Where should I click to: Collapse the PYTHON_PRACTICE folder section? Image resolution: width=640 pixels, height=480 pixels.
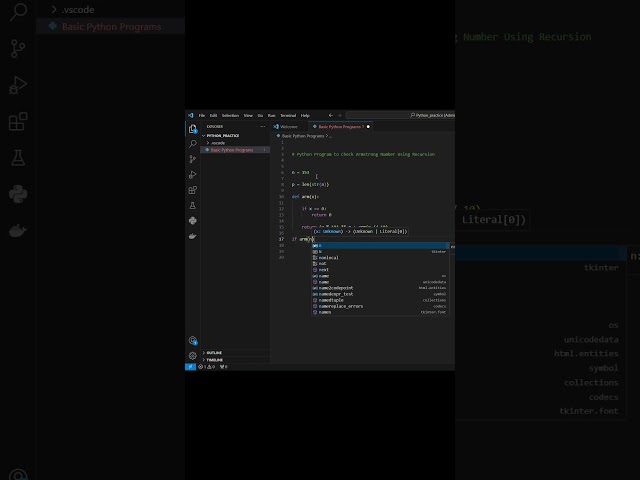pyautogui.click(x=222, y=136)
